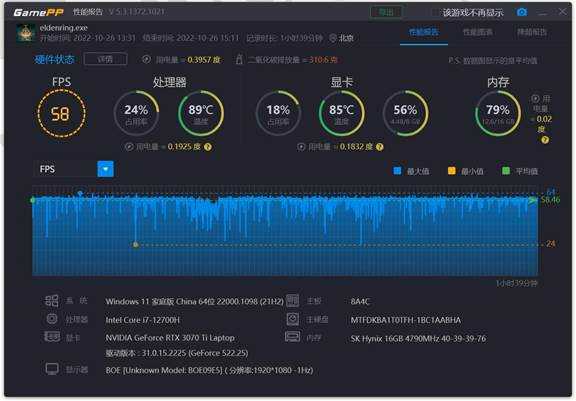Switch to the 性能报告 tab
The height and width of the screenshot is (401, 576).
click(x=424, y=32)
